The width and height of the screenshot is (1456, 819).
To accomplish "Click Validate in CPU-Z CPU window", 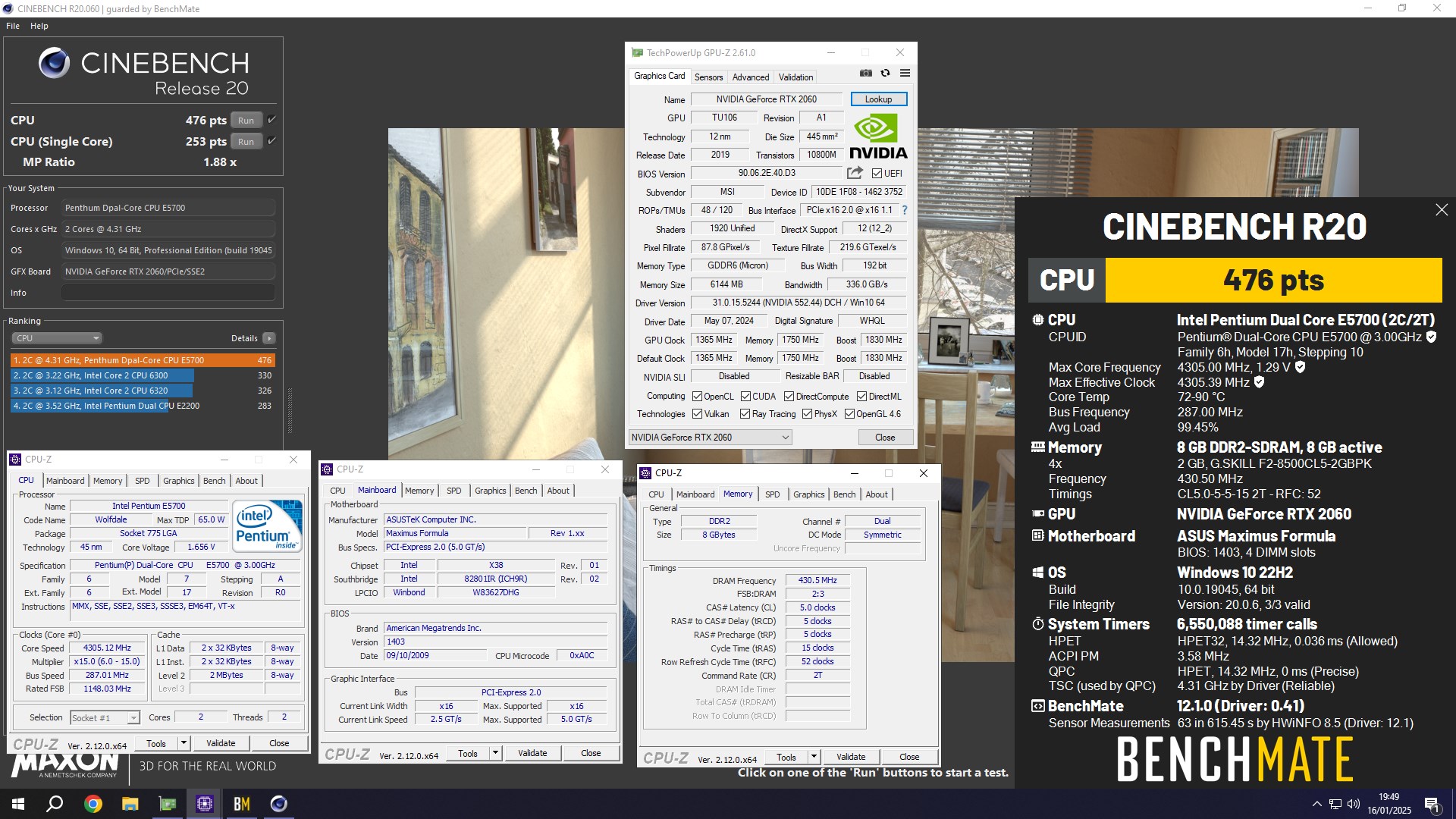I will (x=221, y=743).
